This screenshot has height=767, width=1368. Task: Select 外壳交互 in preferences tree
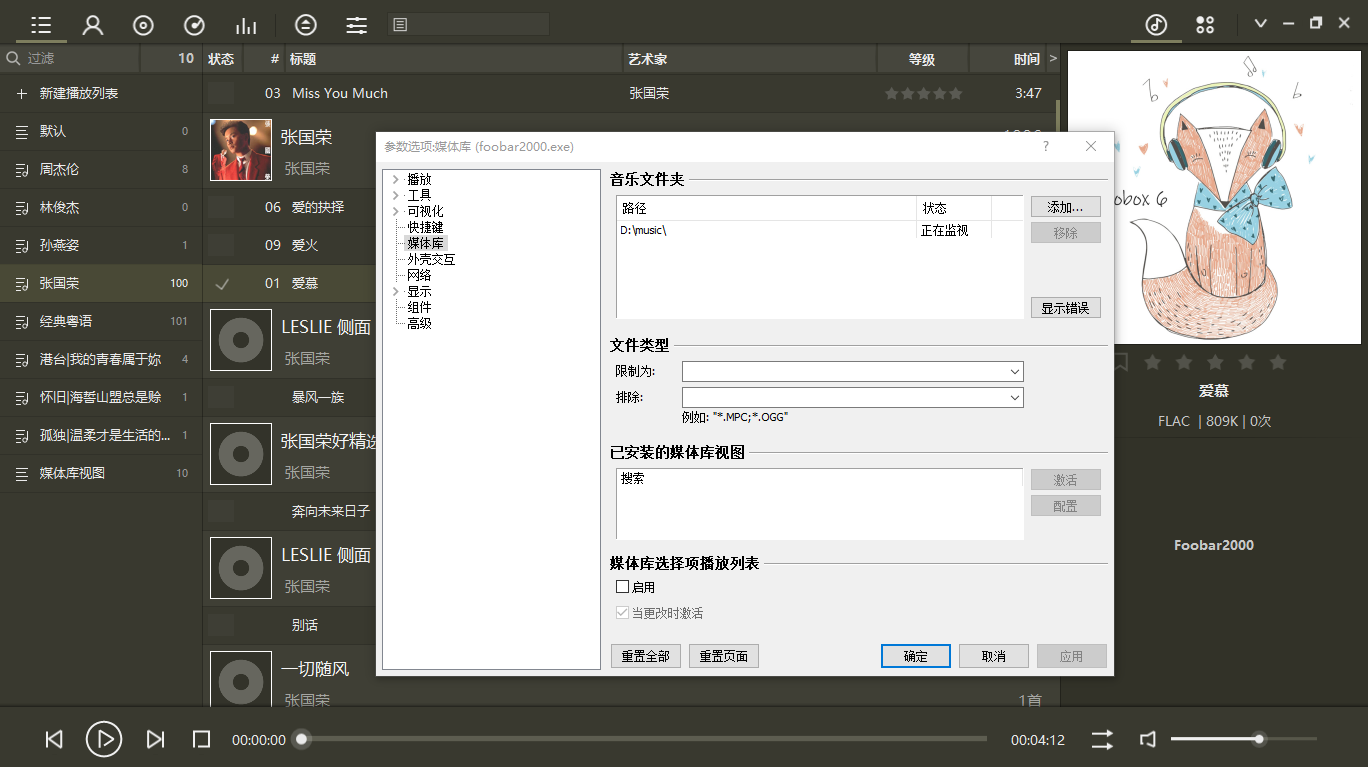431,259
